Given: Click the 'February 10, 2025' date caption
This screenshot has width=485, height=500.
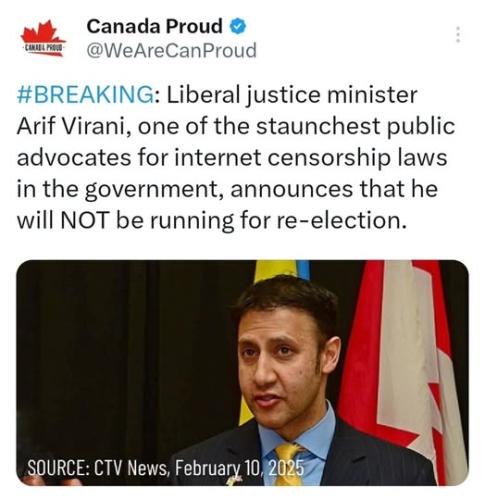Looking at the screenshot, I should point(240,468).
